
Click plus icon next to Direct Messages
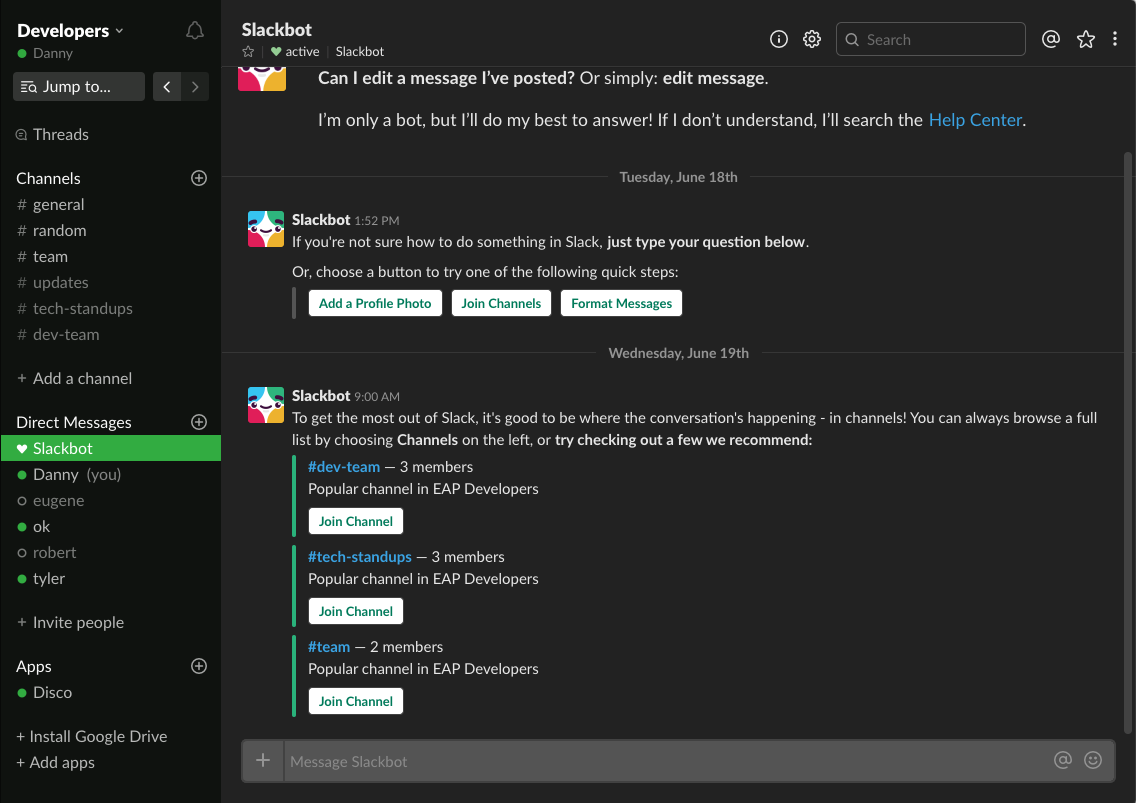tap(199, 422)
